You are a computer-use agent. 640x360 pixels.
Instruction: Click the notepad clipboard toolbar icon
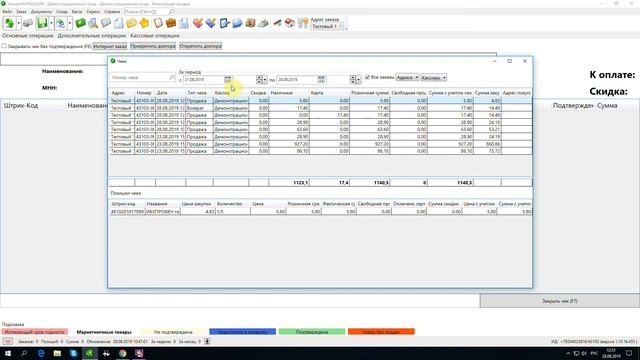tap(158, 23)
